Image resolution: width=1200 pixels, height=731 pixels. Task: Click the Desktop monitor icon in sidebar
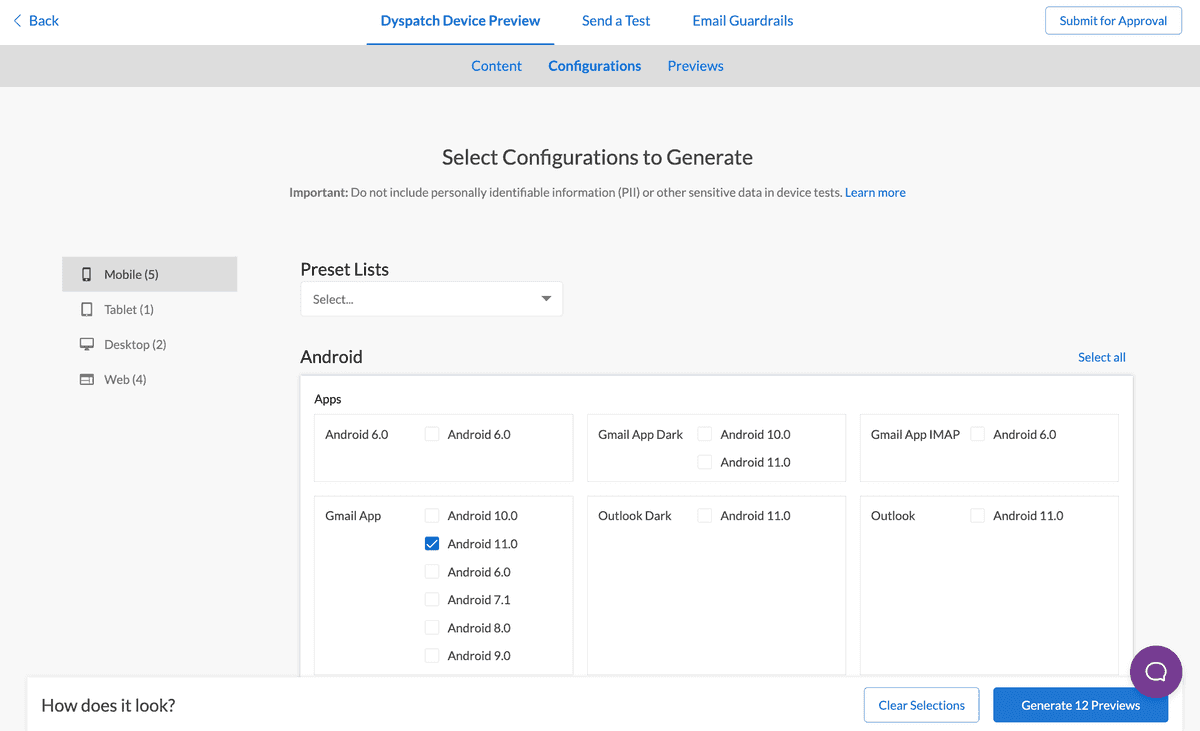point(86,344)
